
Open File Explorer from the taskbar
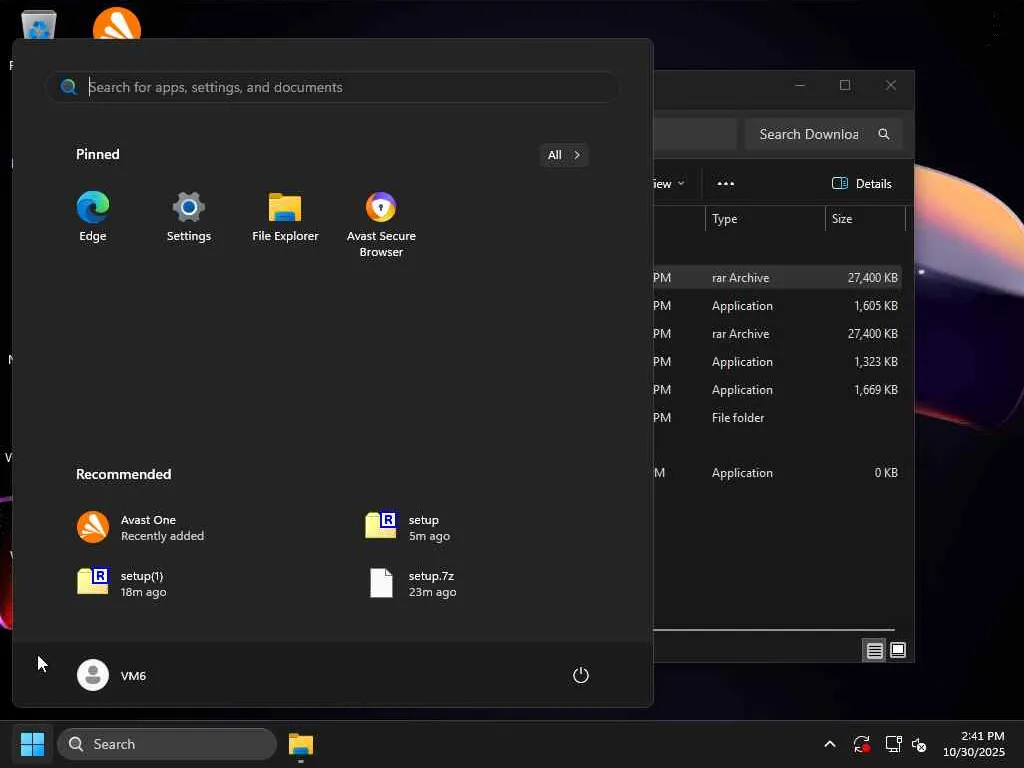(x=301, y=744)
